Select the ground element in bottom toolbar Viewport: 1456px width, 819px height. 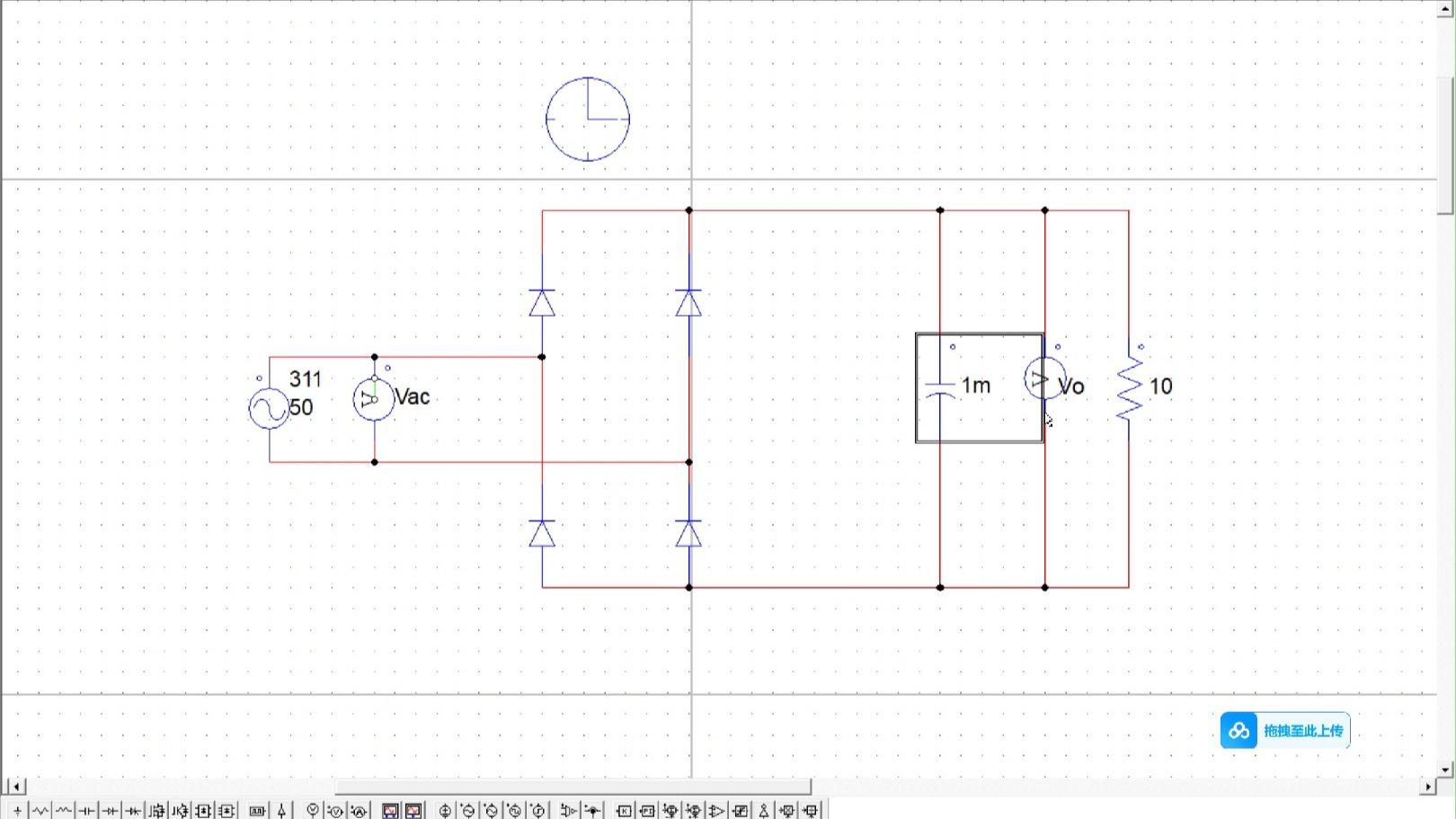point(17,810)
